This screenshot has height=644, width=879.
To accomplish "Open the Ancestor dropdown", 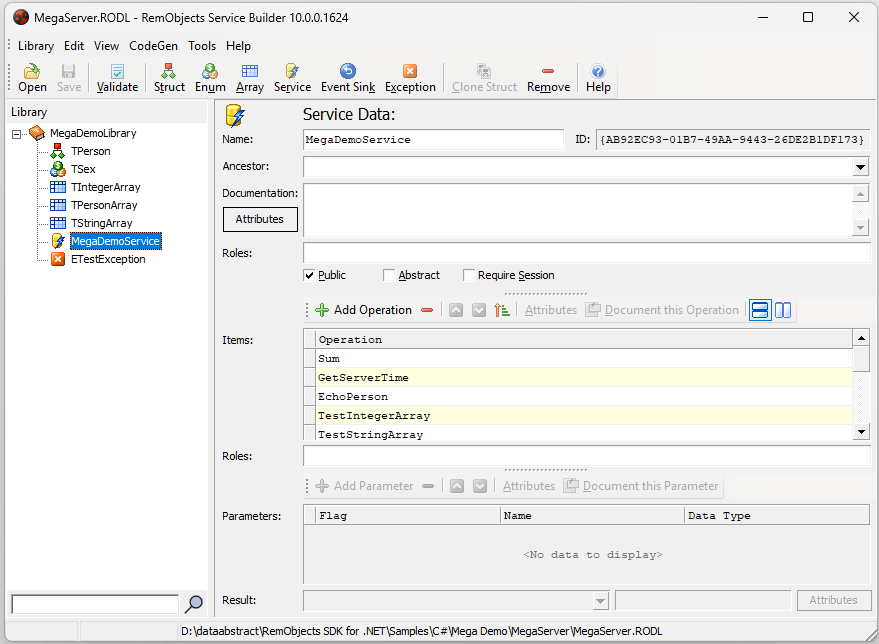I will [x=860, y=166].
